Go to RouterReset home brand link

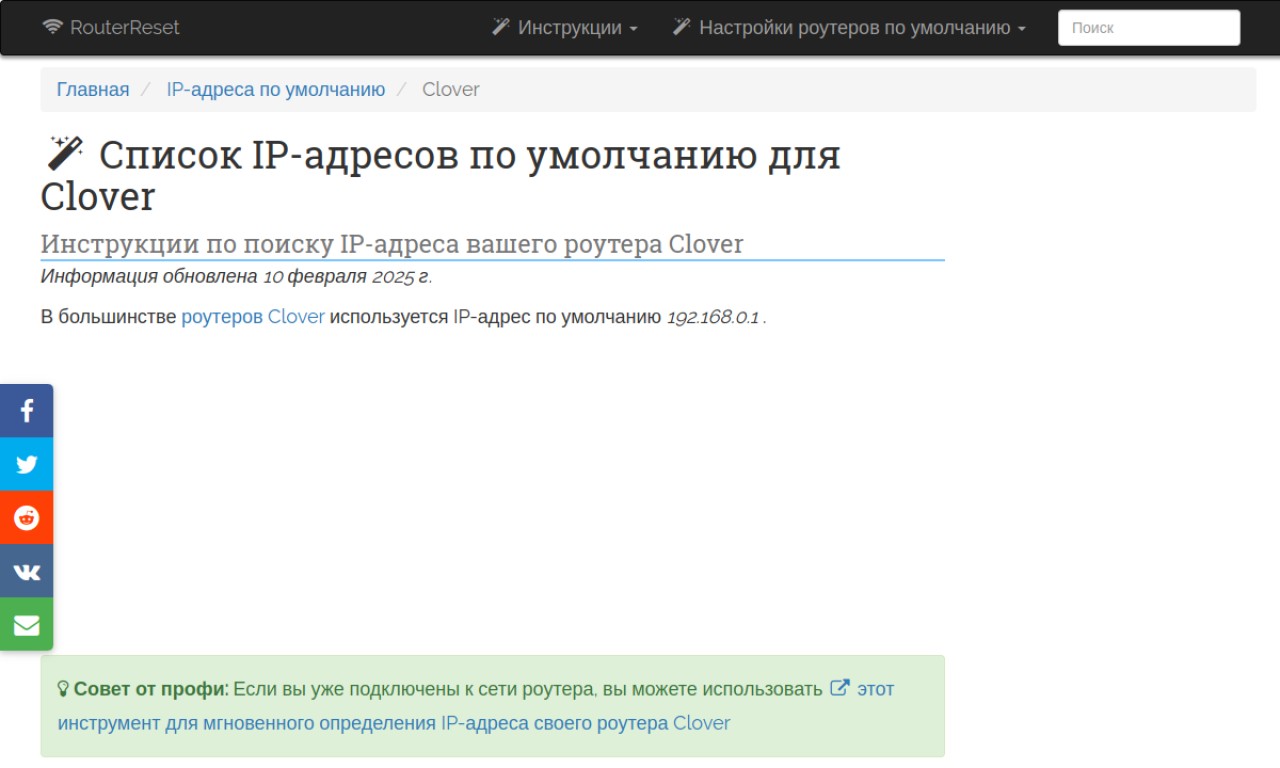click(111, 28)
